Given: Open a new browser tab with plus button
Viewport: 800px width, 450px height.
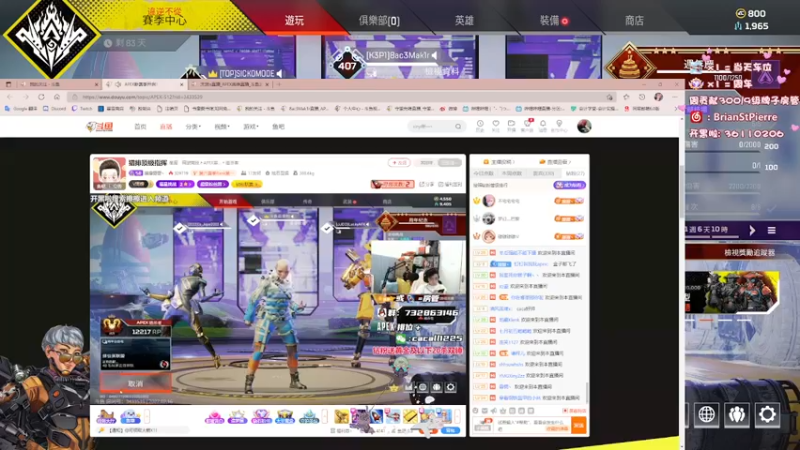Looking at the screenshot, I should tap(278, 84).
